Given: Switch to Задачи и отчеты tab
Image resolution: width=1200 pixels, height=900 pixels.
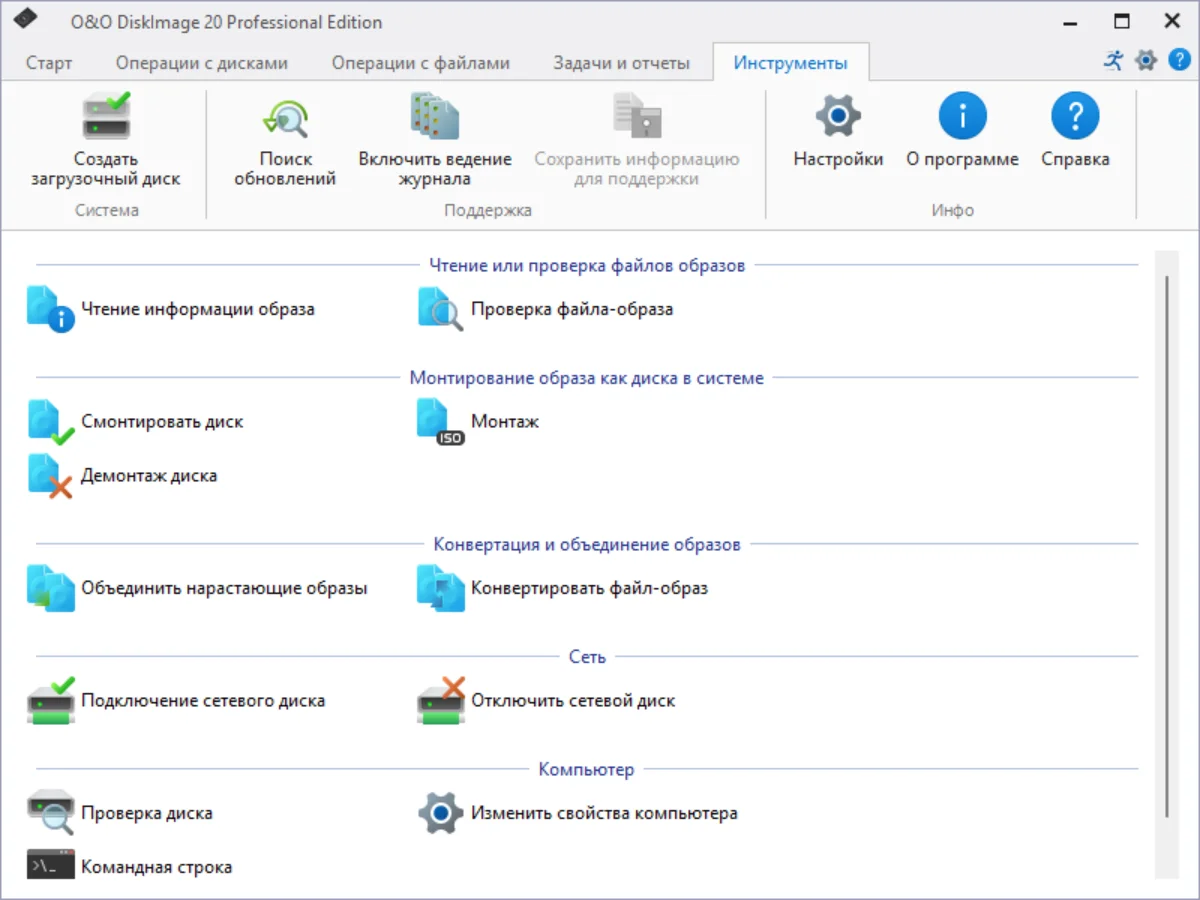Looking at the screenshot, I should [x=622, y=63].
